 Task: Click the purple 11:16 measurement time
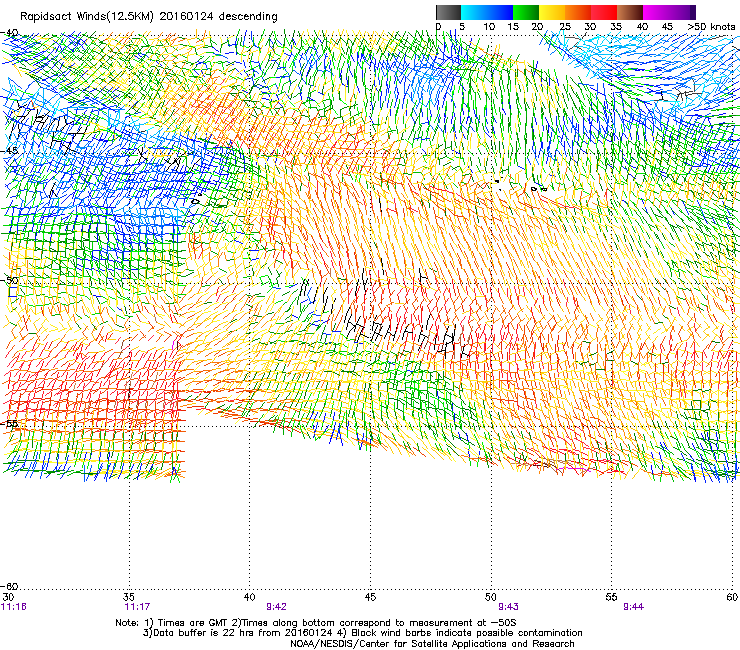coord(14,607)
